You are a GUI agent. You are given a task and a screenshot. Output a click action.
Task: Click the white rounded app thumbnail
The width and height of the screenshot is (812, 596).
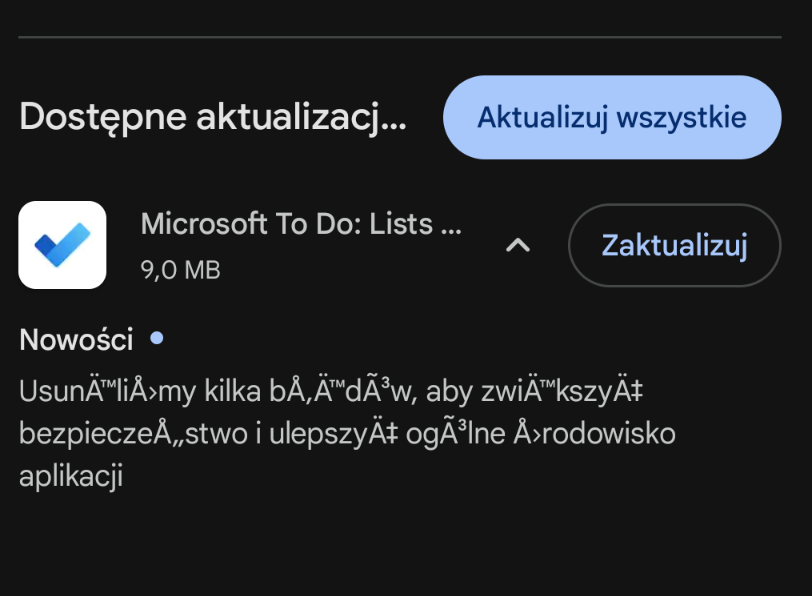pyautogui.click(x=62, y=245)
